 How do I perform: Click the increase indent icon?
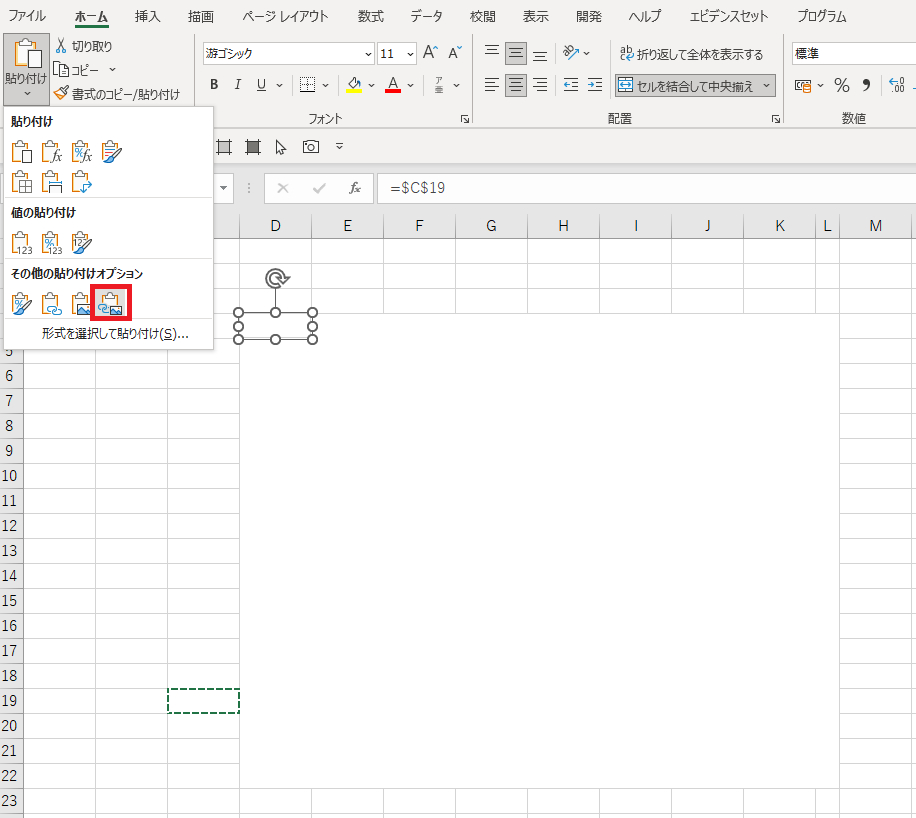coord(595,85)
